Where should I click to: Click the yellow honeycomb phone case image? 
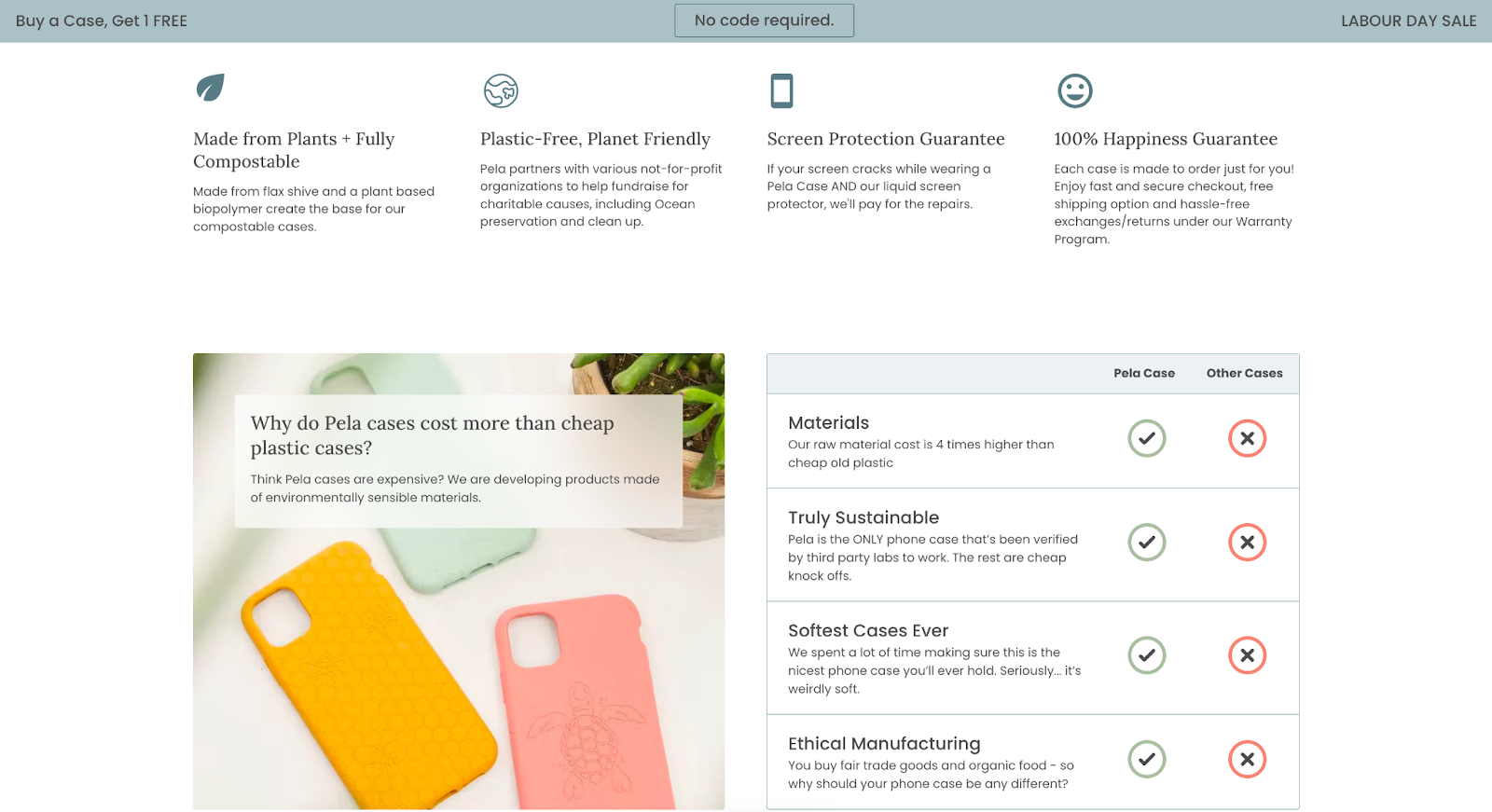coord(368,676)
